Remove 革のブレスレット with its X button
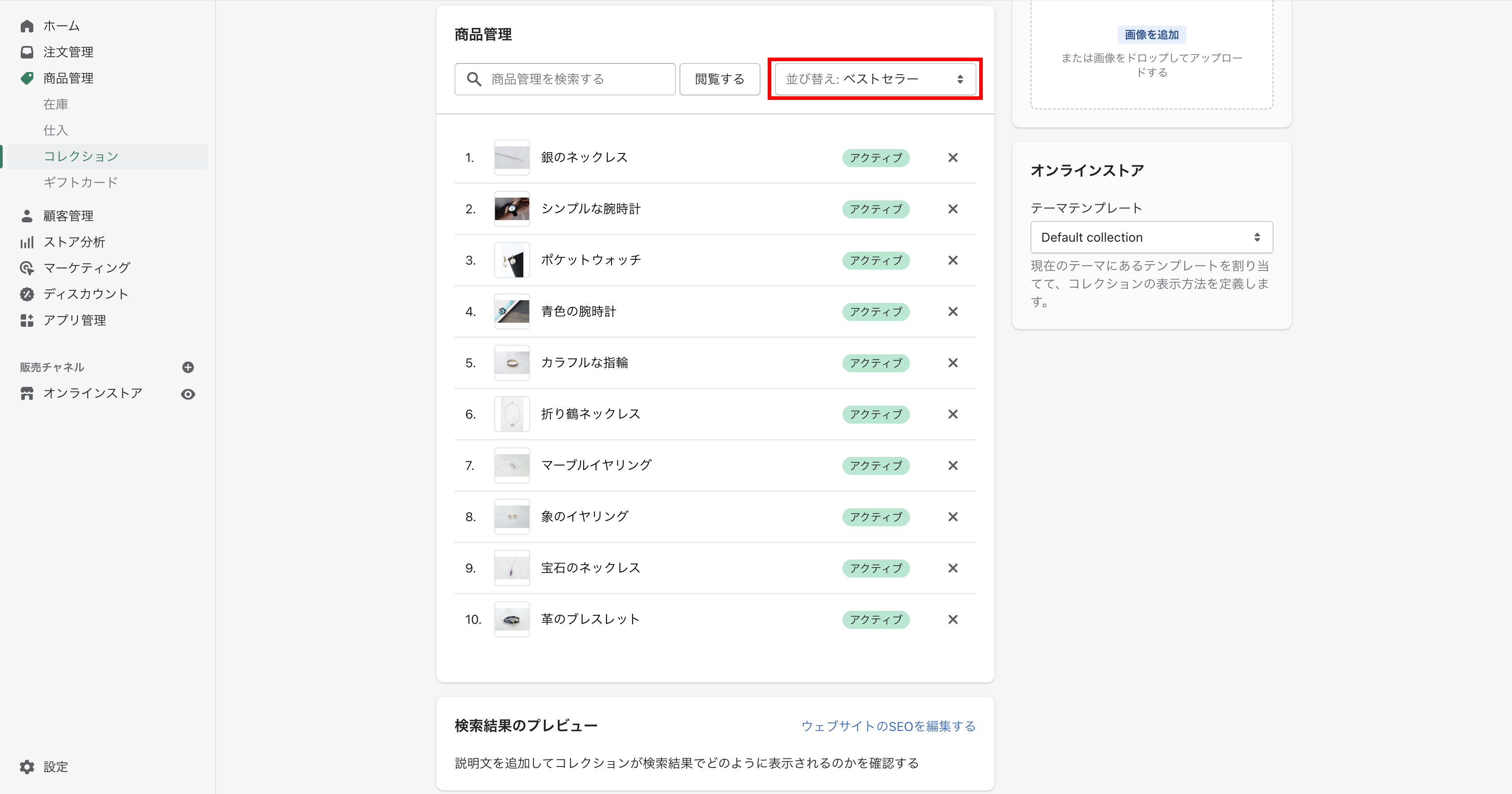This screenshot has width=1512, height=794. 953,619
